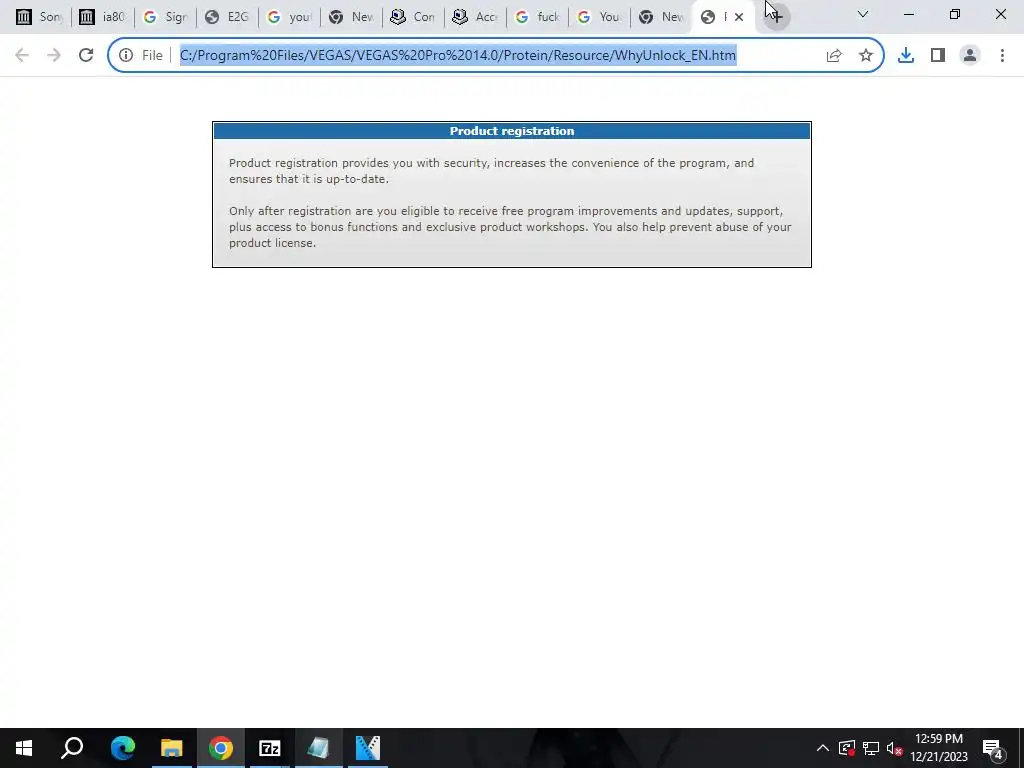Go back to the previous page
Screen dimensions: 1024x768
(22, 56)
